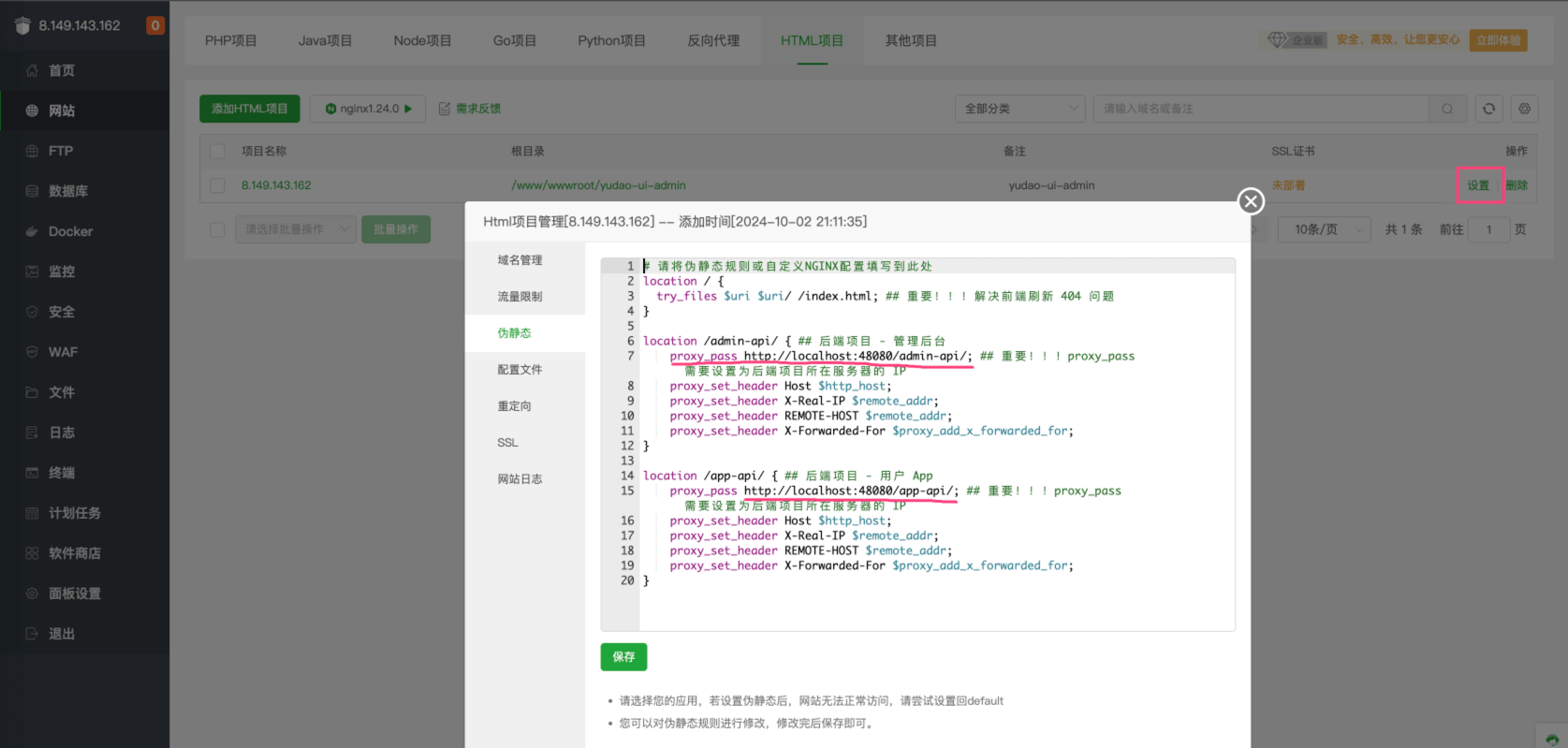
Task: Toggle the select-all checkbox in table header
Action: coord(217,151)
